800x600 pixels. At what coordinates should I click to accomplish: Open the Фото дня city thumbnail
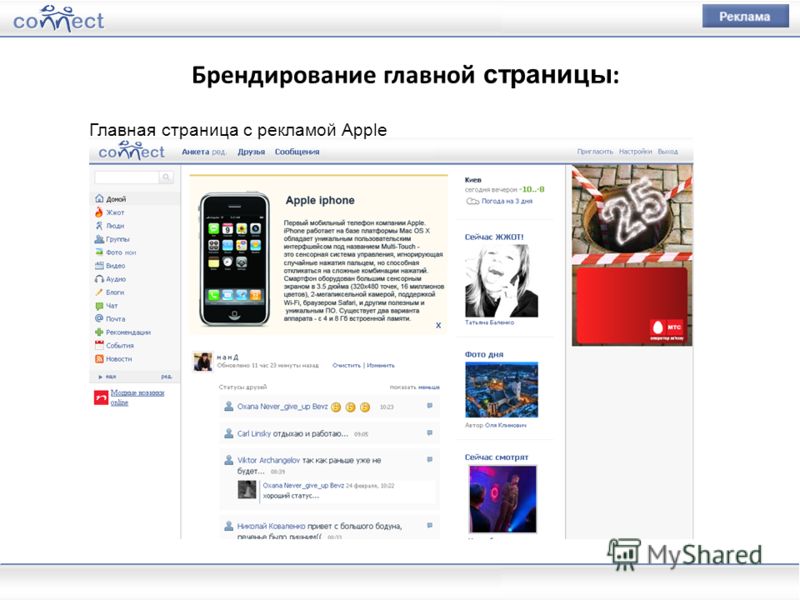(x=501, y=390)
